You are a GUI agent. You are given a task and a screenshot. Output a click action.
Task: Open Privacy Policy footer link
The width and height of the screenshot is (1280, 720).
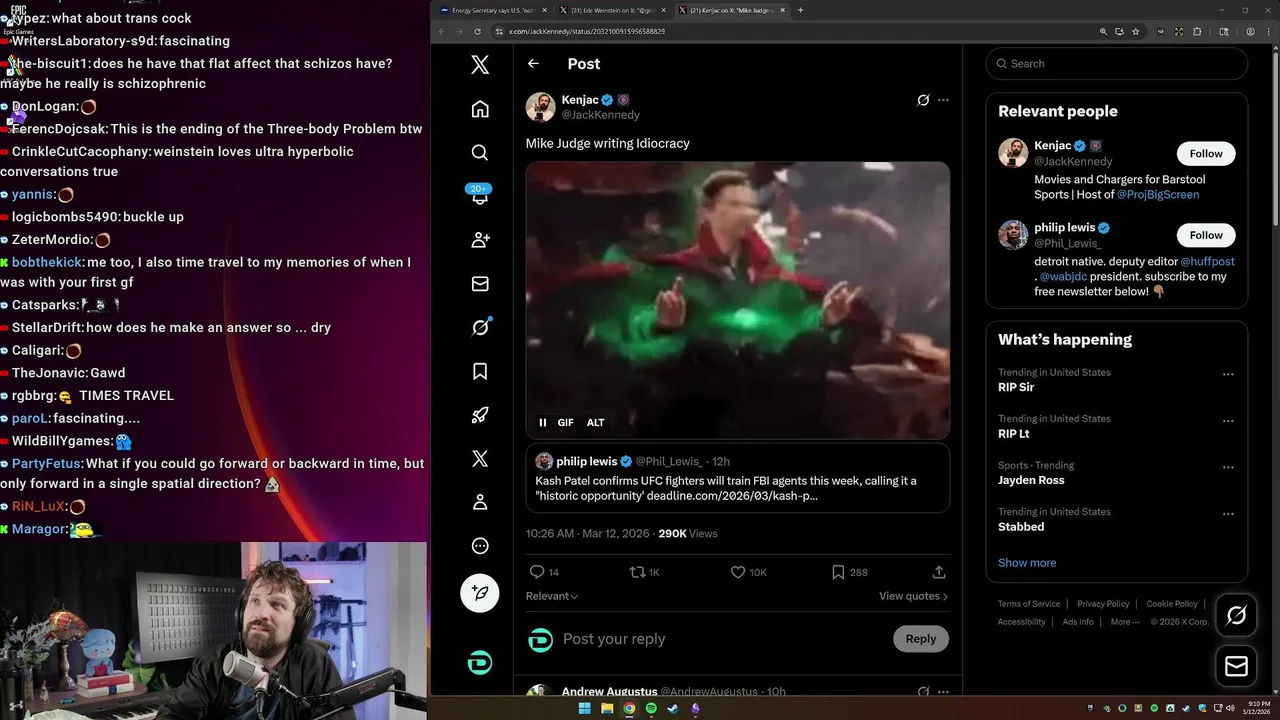1103,604
